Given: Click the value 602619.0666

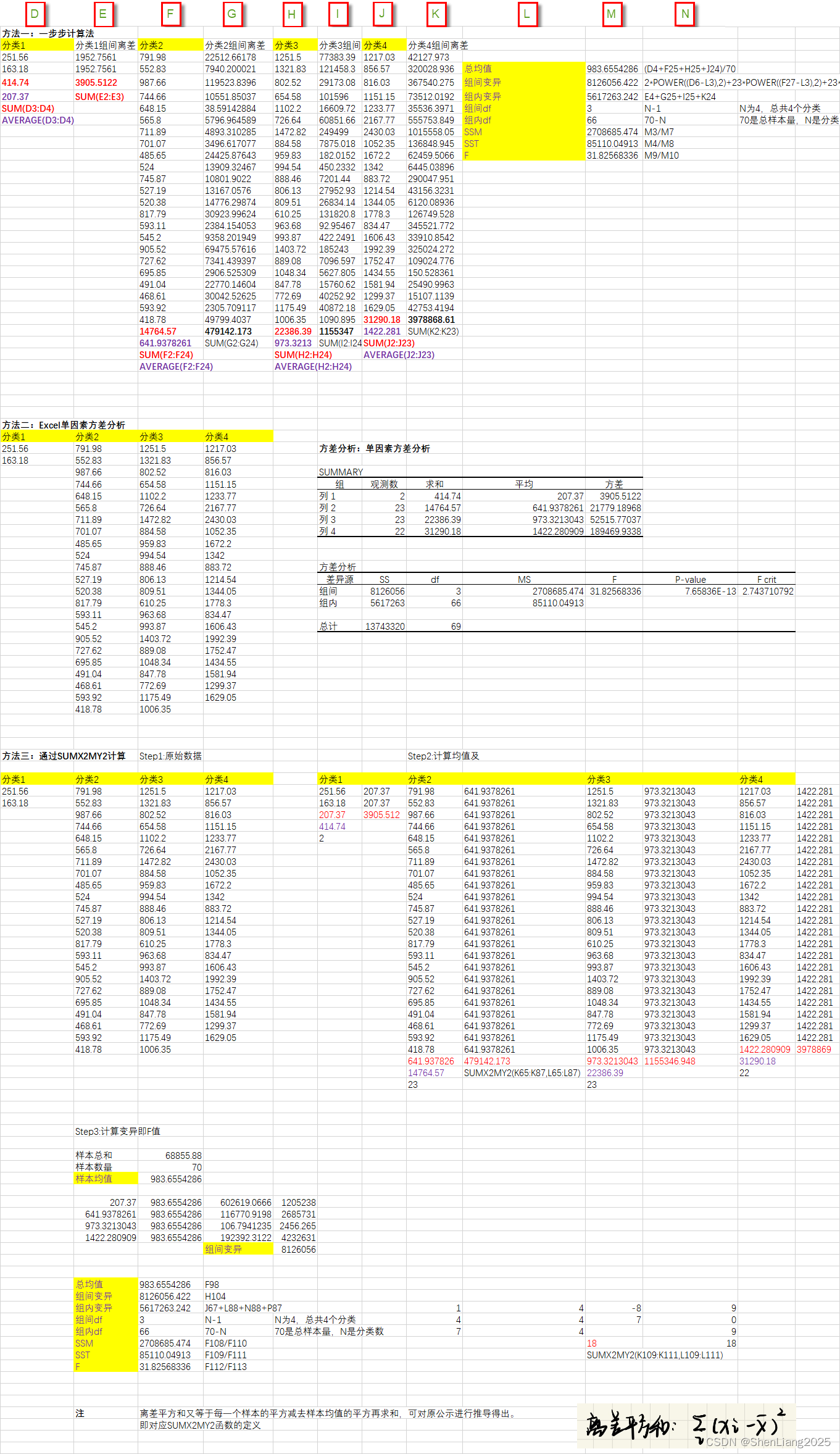Looking at the screenshot, I should click(x=246, y=1202).
